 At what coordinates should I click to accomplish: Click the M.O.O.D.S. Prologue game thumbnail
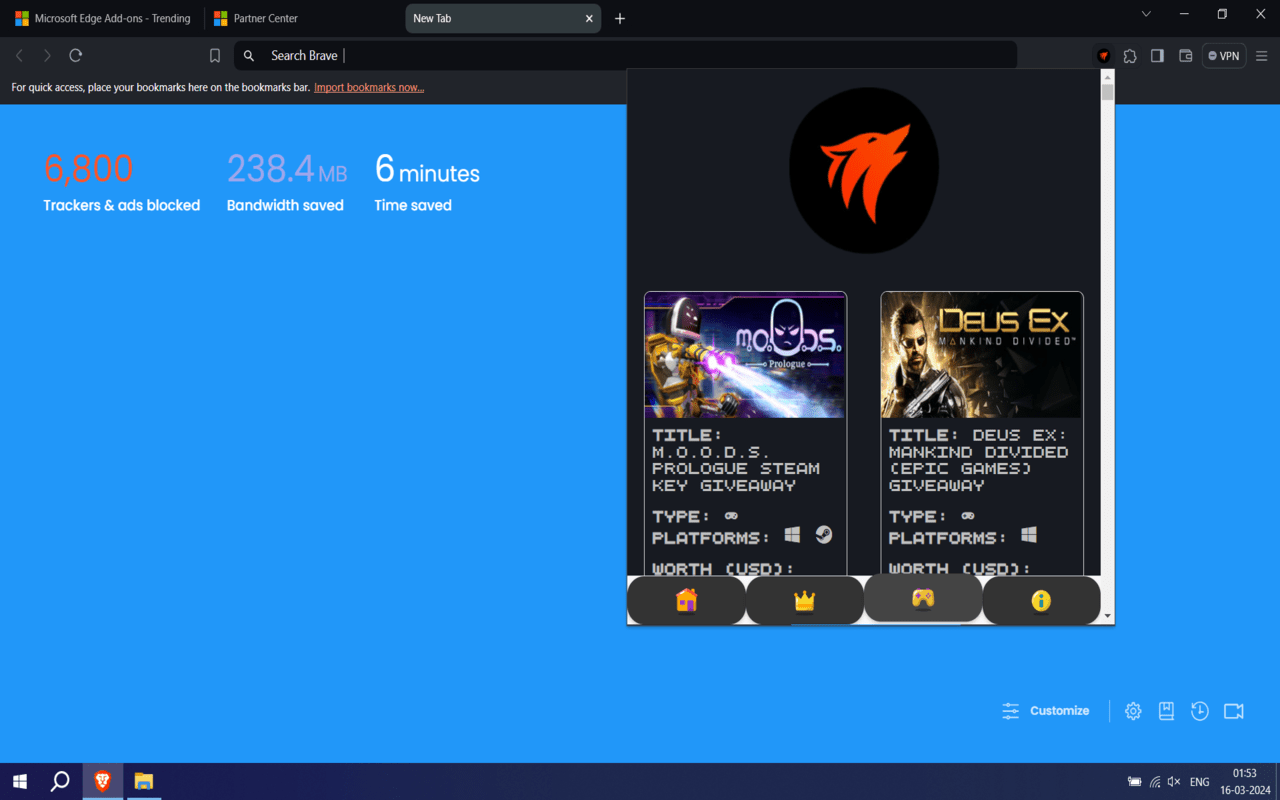click(745, 355)
